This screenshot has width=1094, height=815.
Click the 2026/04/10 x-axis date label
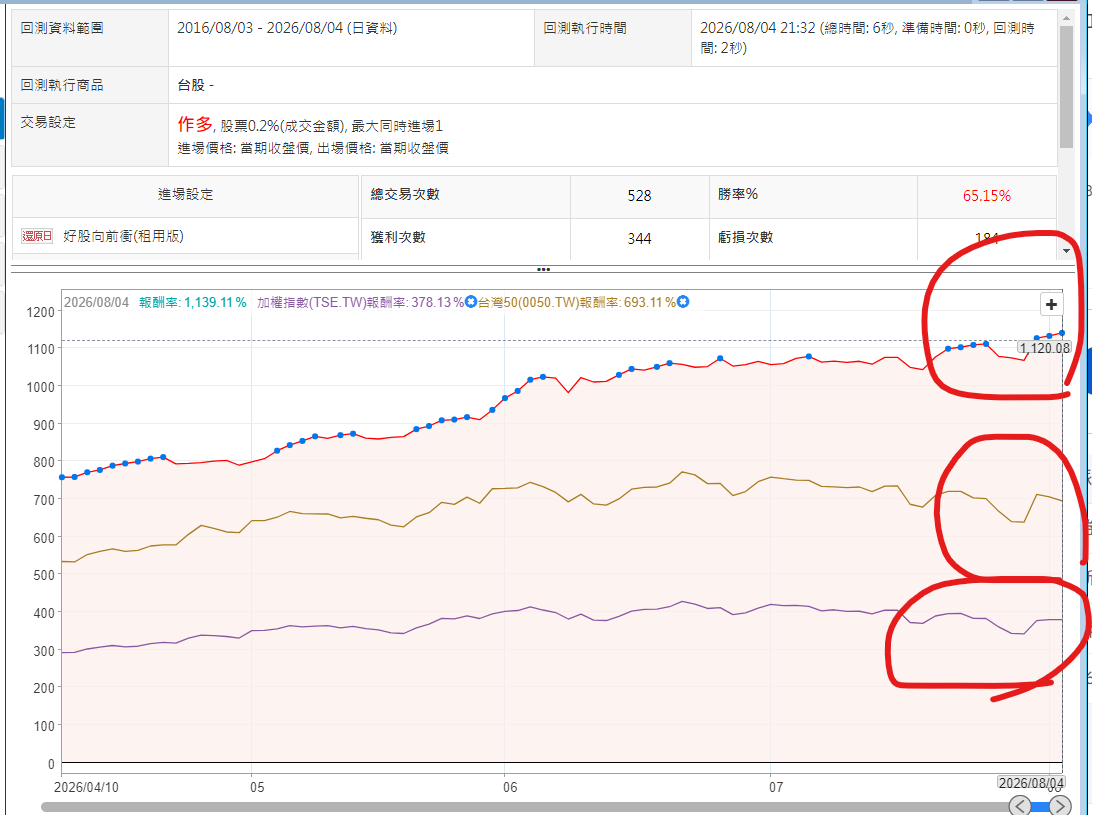pyautogui.click(x=87, y=787)
